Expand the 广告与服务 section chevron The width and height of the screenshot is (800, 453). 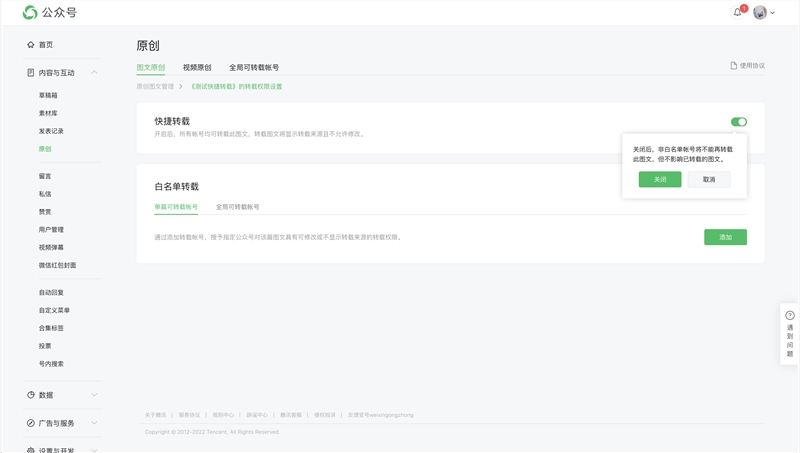[x=95, y=423]
